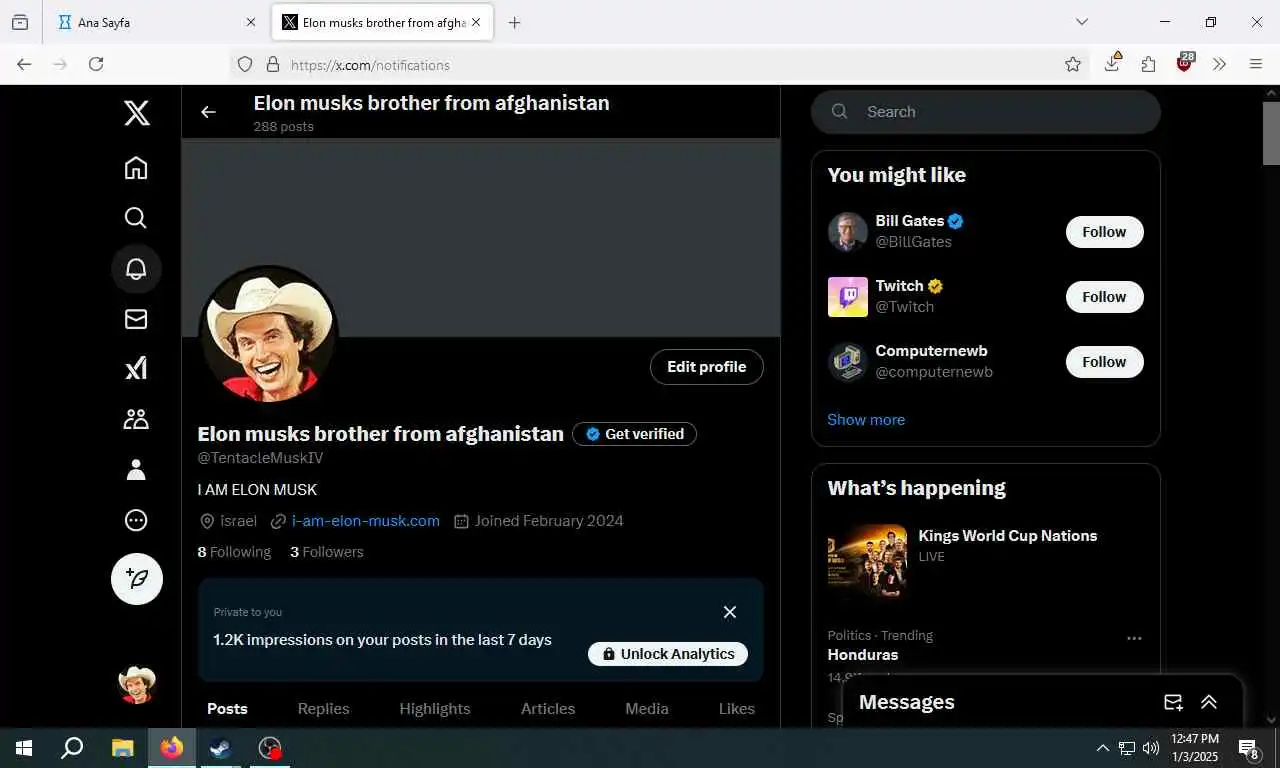Open Twitch avatar in suggestions
This screenshot has width=1280, height=768.
pyautogui.click(x=848, y=297)
